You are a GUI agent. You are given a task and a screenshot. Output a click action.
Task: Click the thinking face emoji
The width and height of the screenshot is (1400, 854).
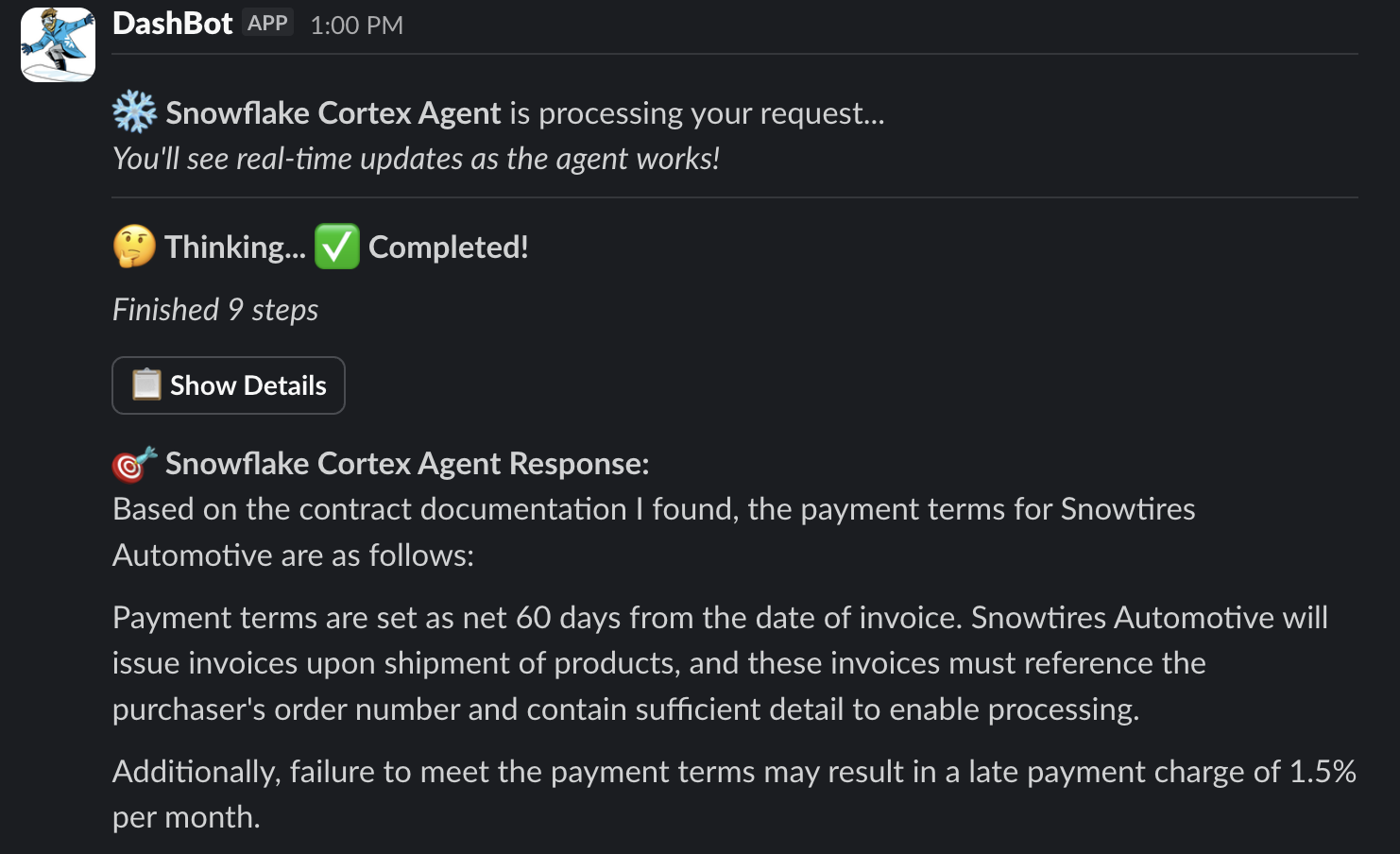tap(134, 247)
